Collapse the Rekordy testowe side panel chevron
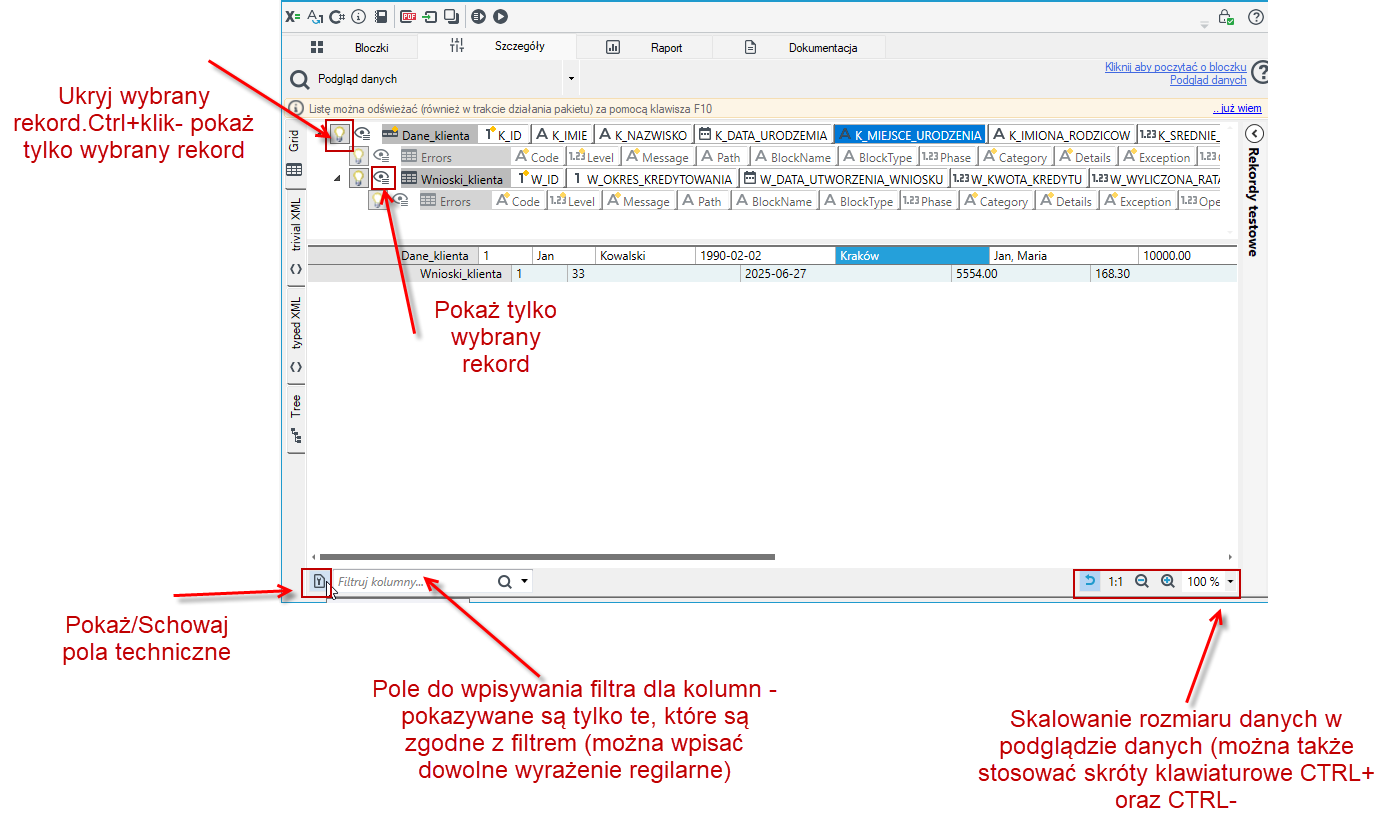The height and width of the screenshot is (838, 1395). tap(1255, 134)
